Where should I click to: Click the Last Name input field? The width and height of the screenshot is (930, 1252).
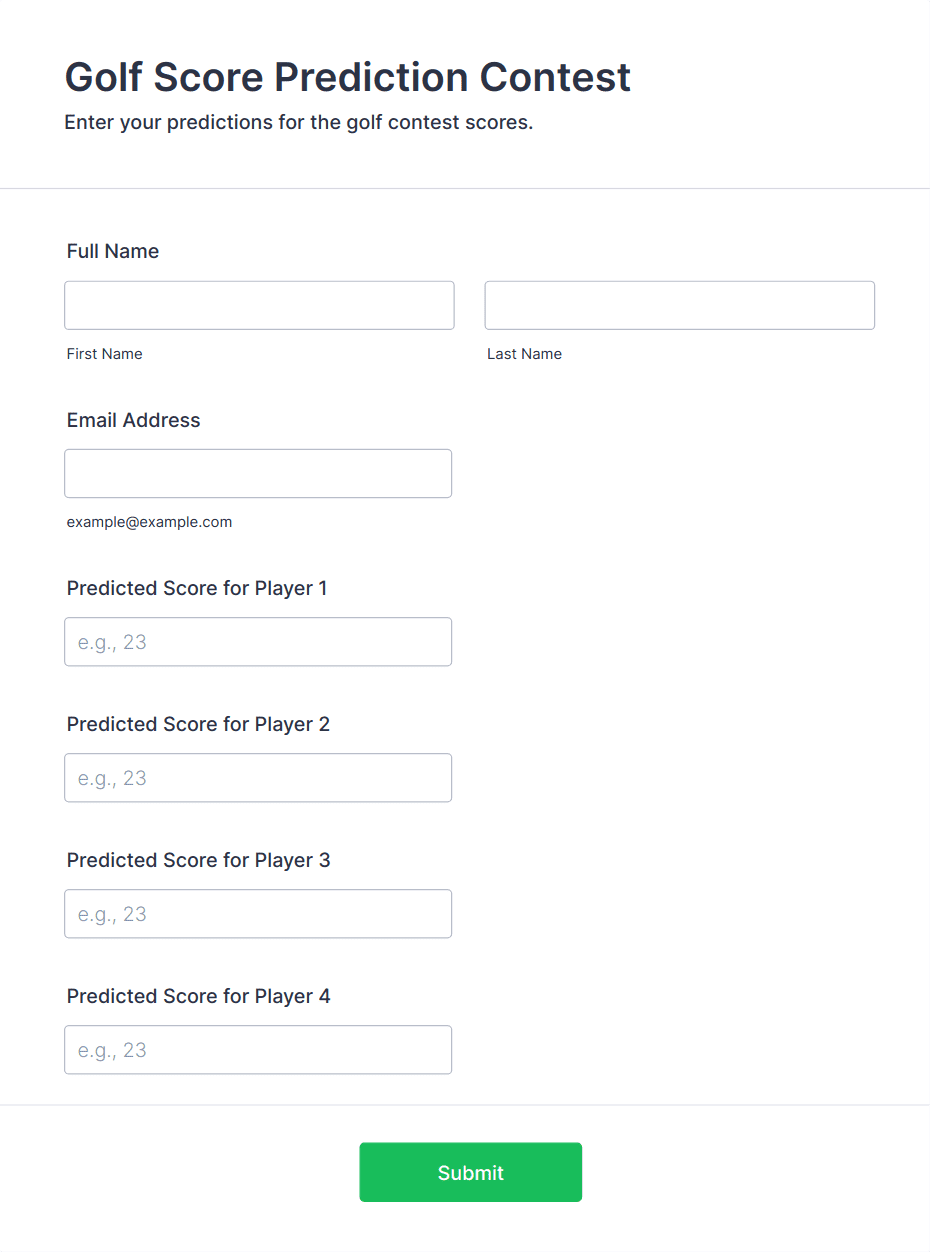[x=679, y=305]
